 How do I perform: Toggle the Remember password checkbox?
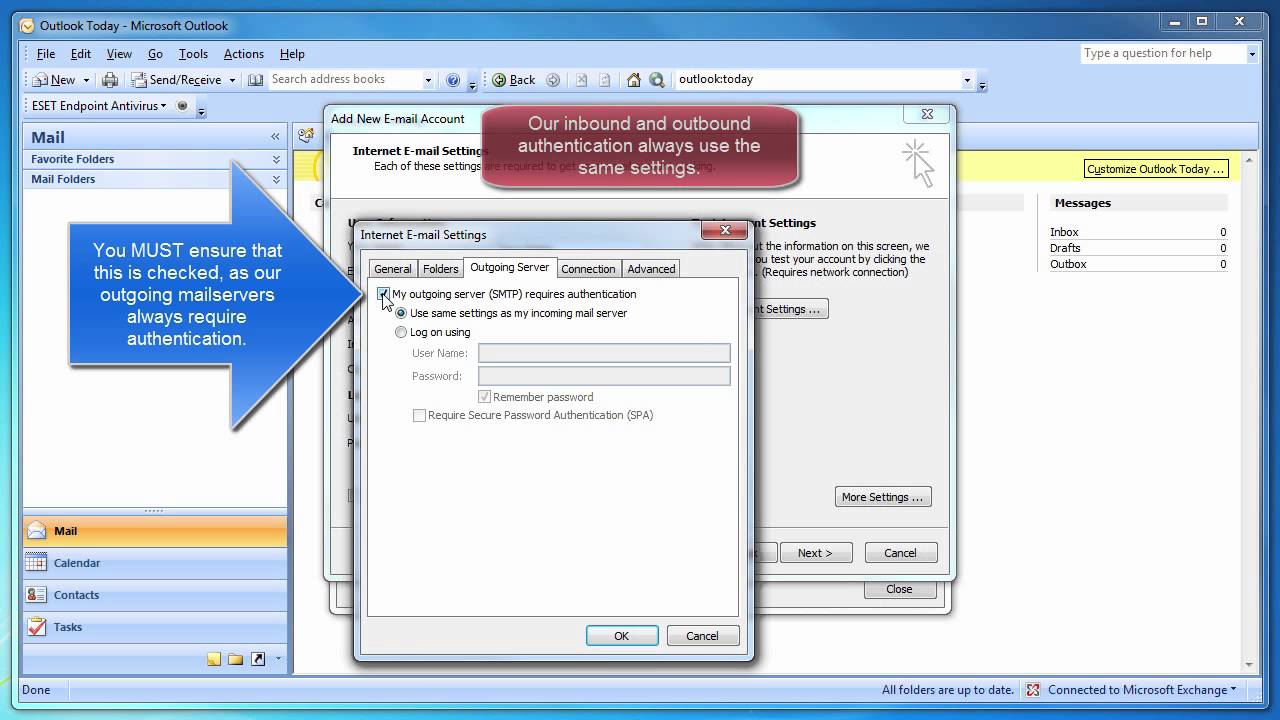point(485,397)
